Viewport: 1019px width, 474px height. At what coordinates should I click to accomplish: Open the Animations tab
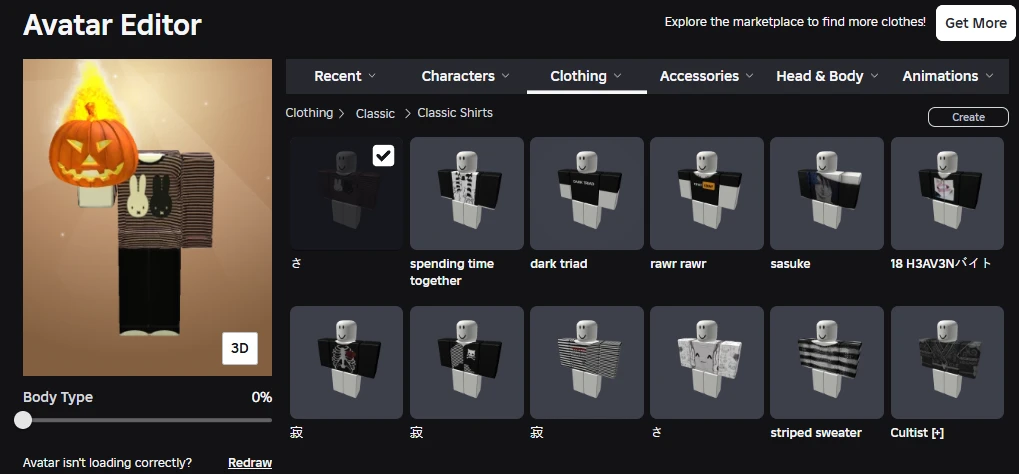[x=947, y=76]
